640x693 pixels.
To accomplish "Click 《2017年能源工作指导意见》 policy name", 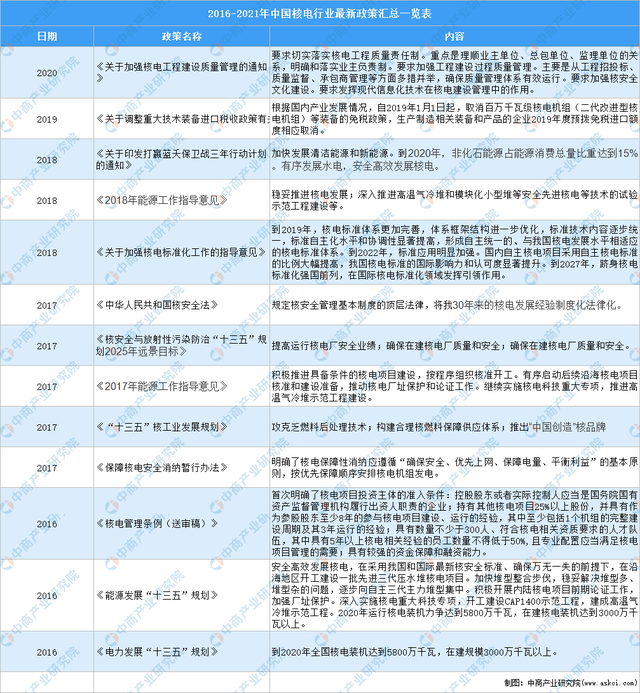I will tap(154, 385).
